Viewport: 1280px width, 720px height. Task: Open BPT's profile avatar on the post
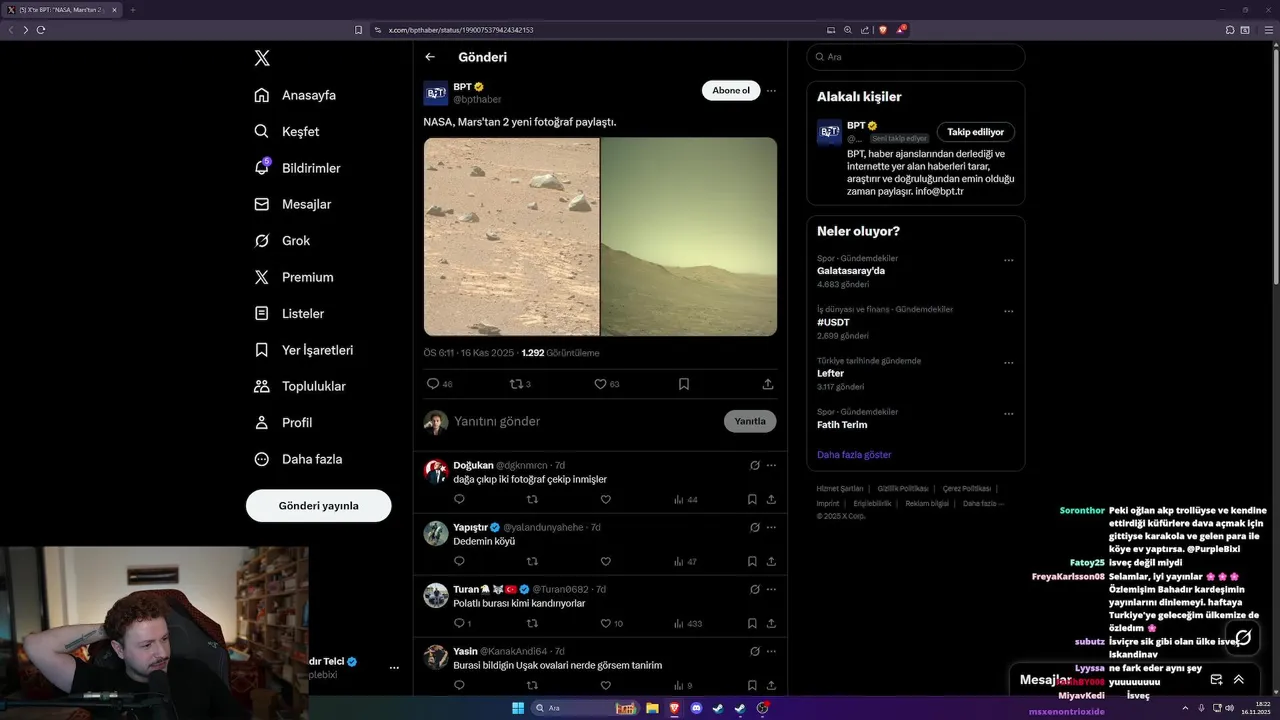coord(436,93)
